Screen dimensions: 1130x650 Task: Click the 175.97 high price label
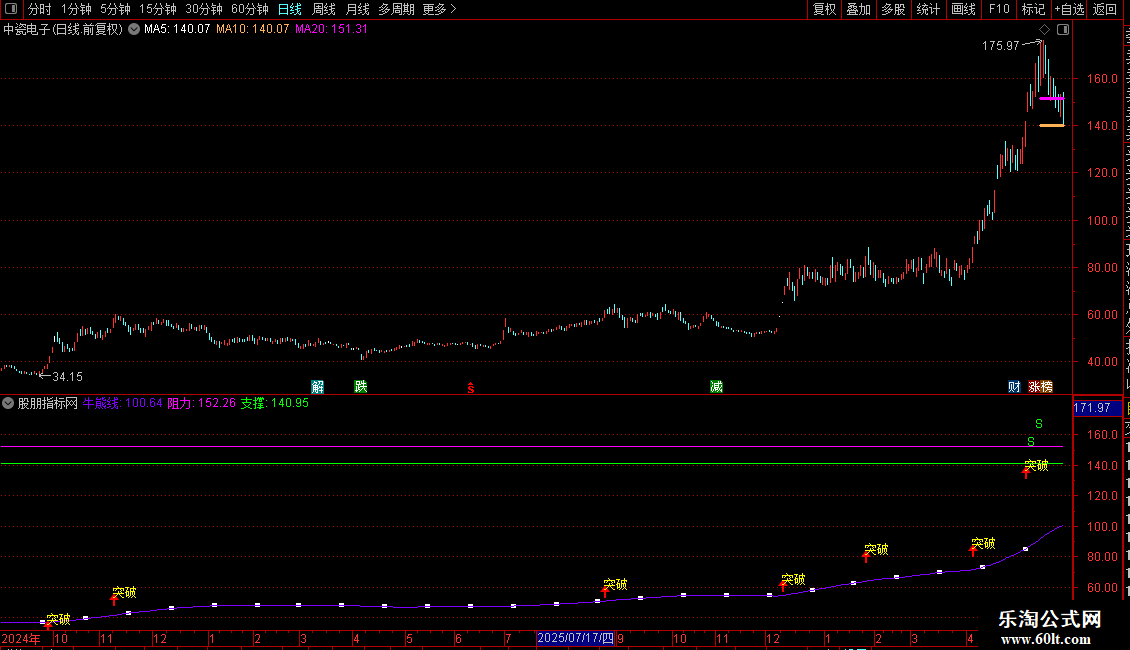pos(1000,46)
